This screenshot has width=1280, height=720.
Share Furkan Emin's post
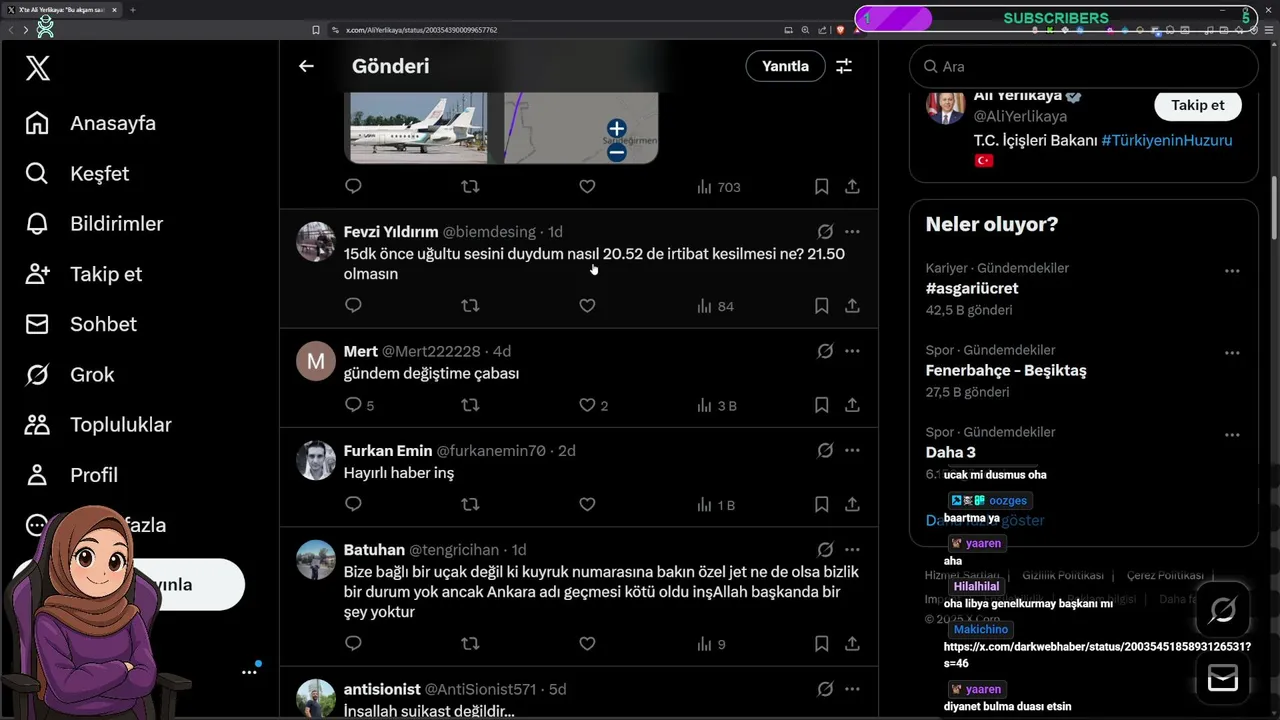[852, 504]
